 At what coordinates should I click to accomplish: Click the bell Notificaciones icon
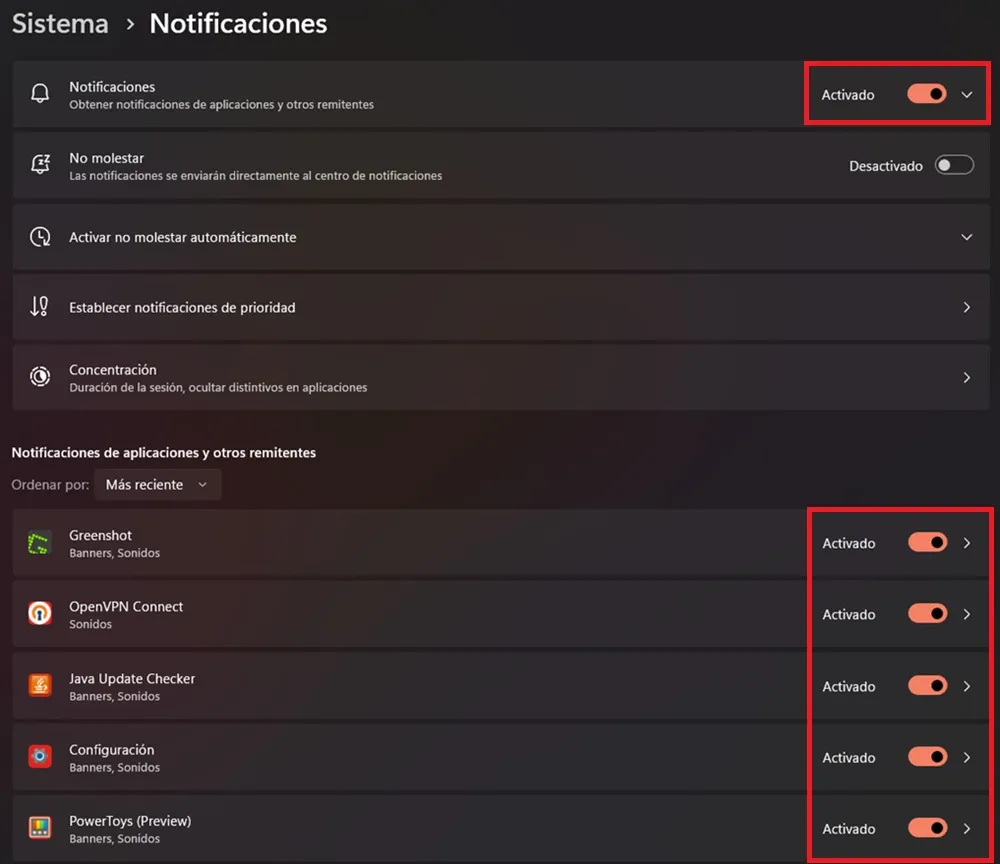point(40,94)
